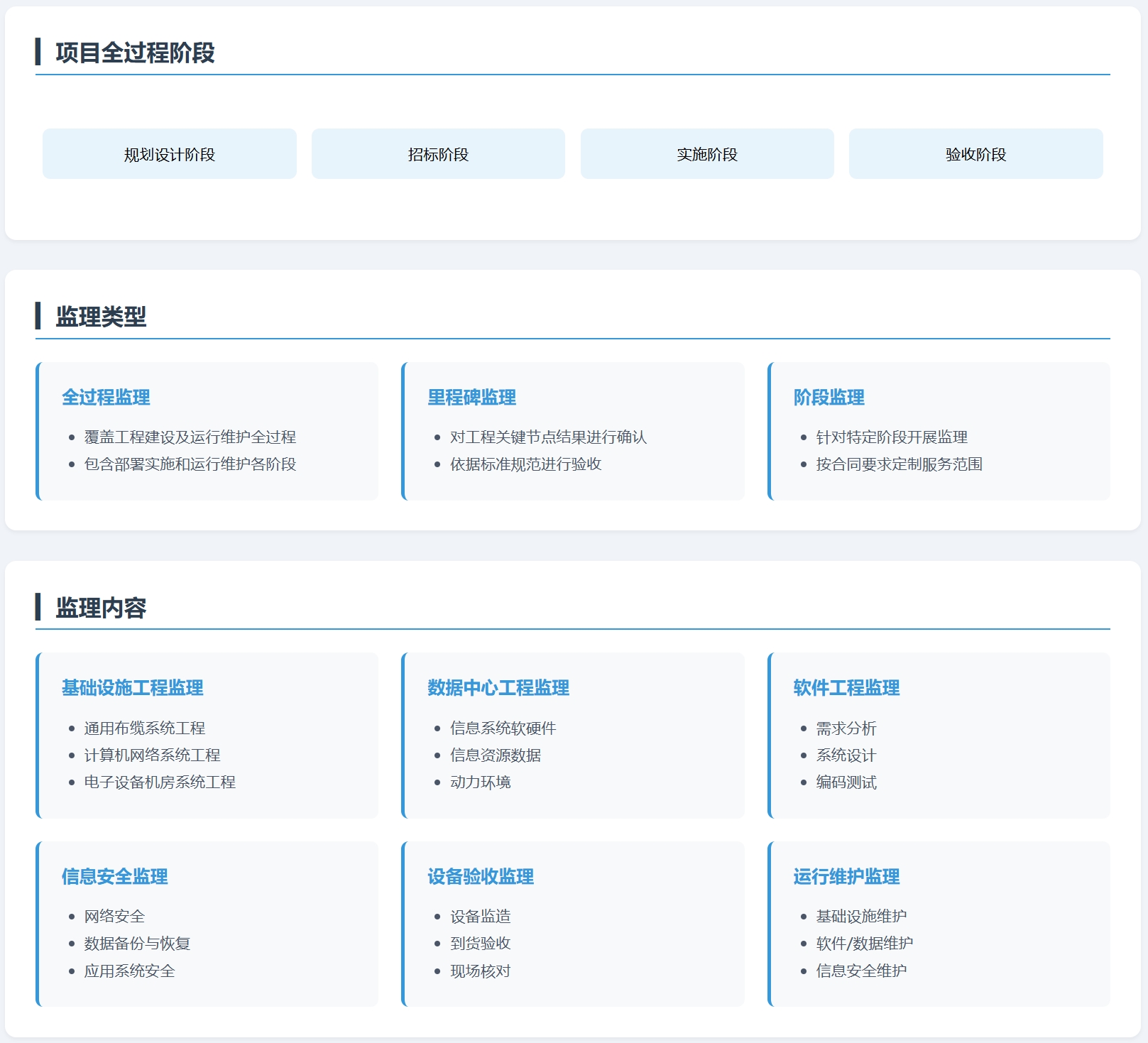This screenshot has width=1148, height=1043.
Task: Click the 数据备份与恢复 list item
Action: pos(137,944)
